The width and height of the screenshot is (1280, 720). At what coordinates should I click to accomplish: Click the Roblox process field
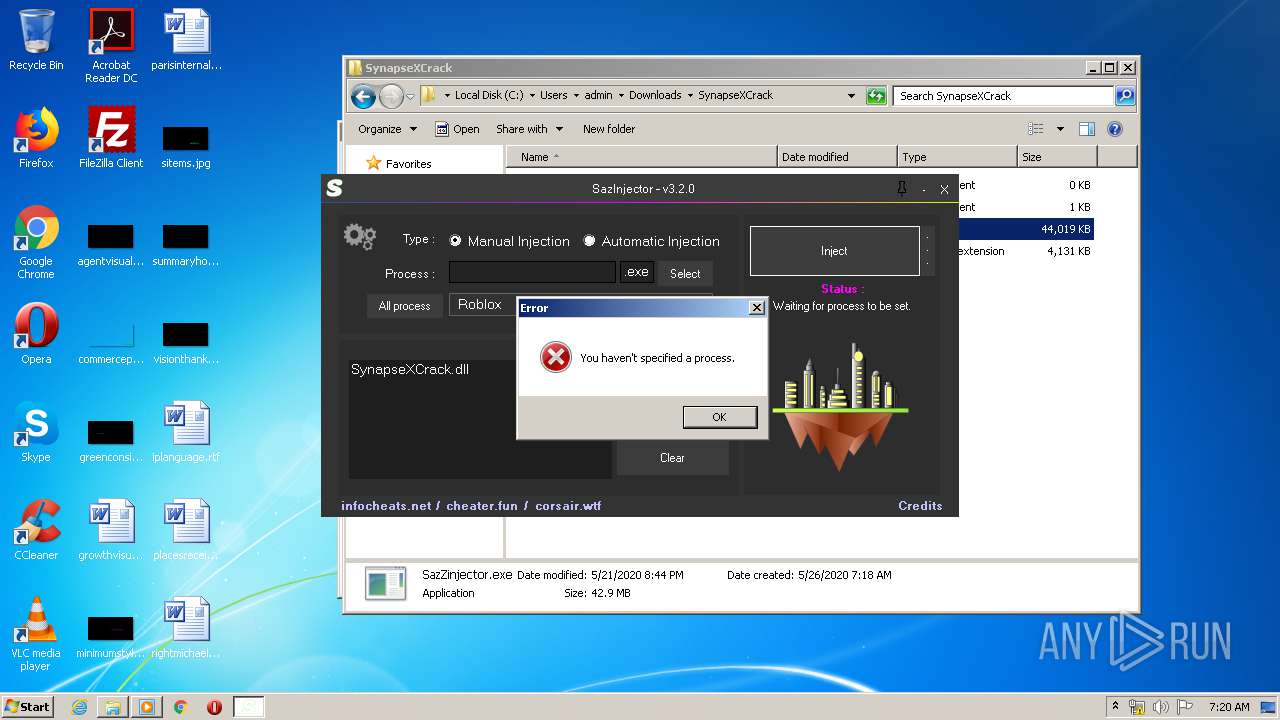pos(483,304)
